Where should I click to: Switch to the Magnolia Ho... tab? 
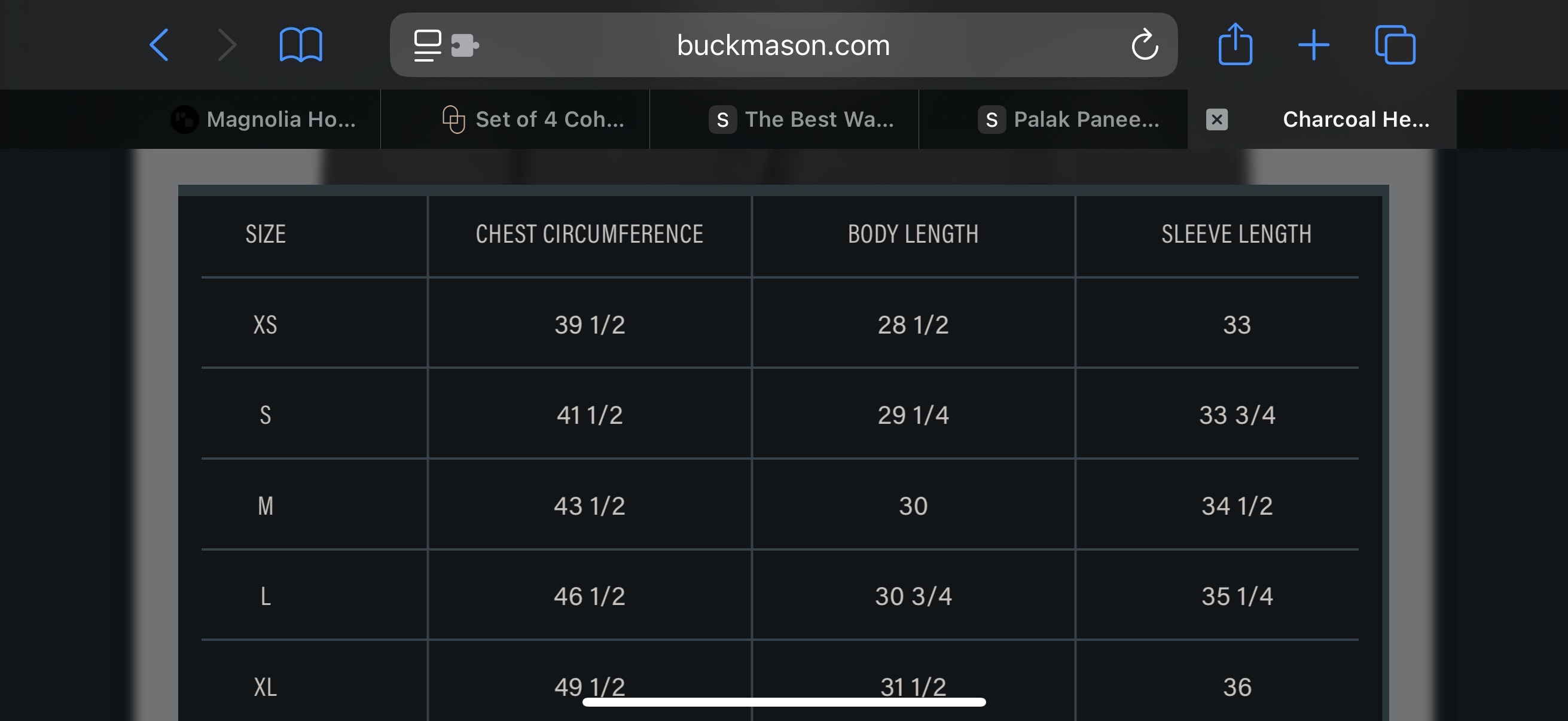click(264, 119)
